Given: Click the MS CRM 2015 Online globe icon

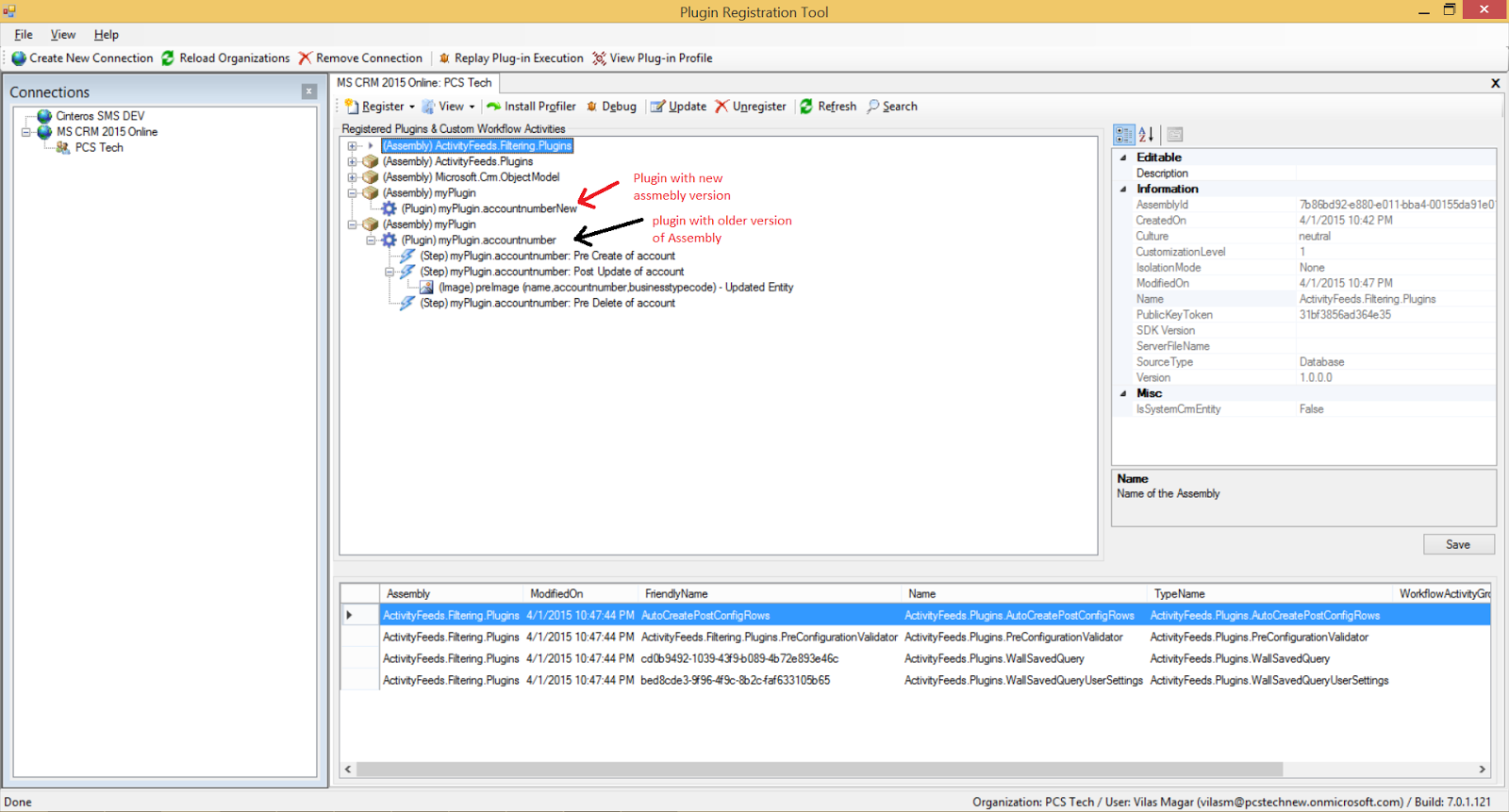Looking at the screenshot, I should 44,132.
